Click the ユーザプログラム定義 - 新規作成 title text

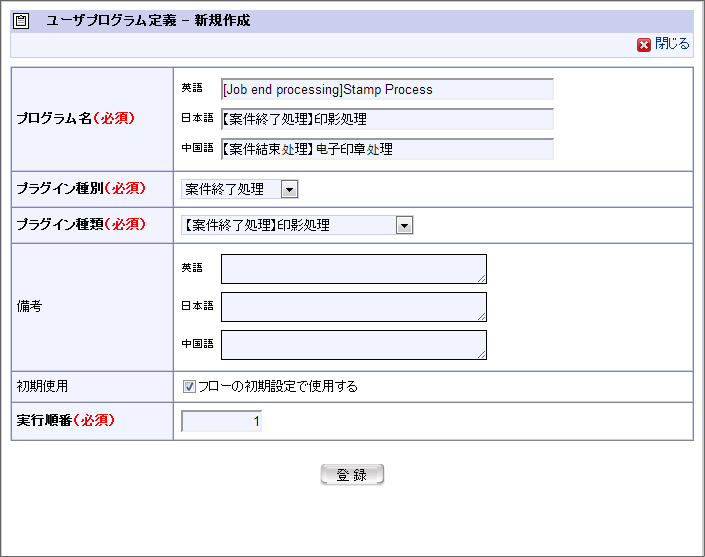[148, 20]
